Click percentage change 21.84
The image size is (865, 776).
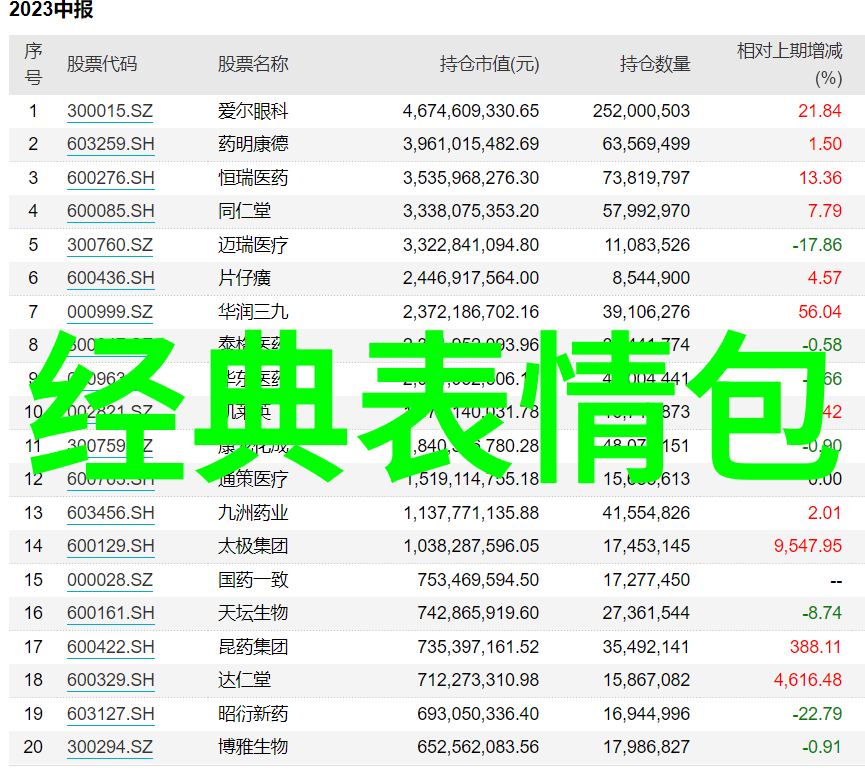pyautogui.click(x=820, y=111)
